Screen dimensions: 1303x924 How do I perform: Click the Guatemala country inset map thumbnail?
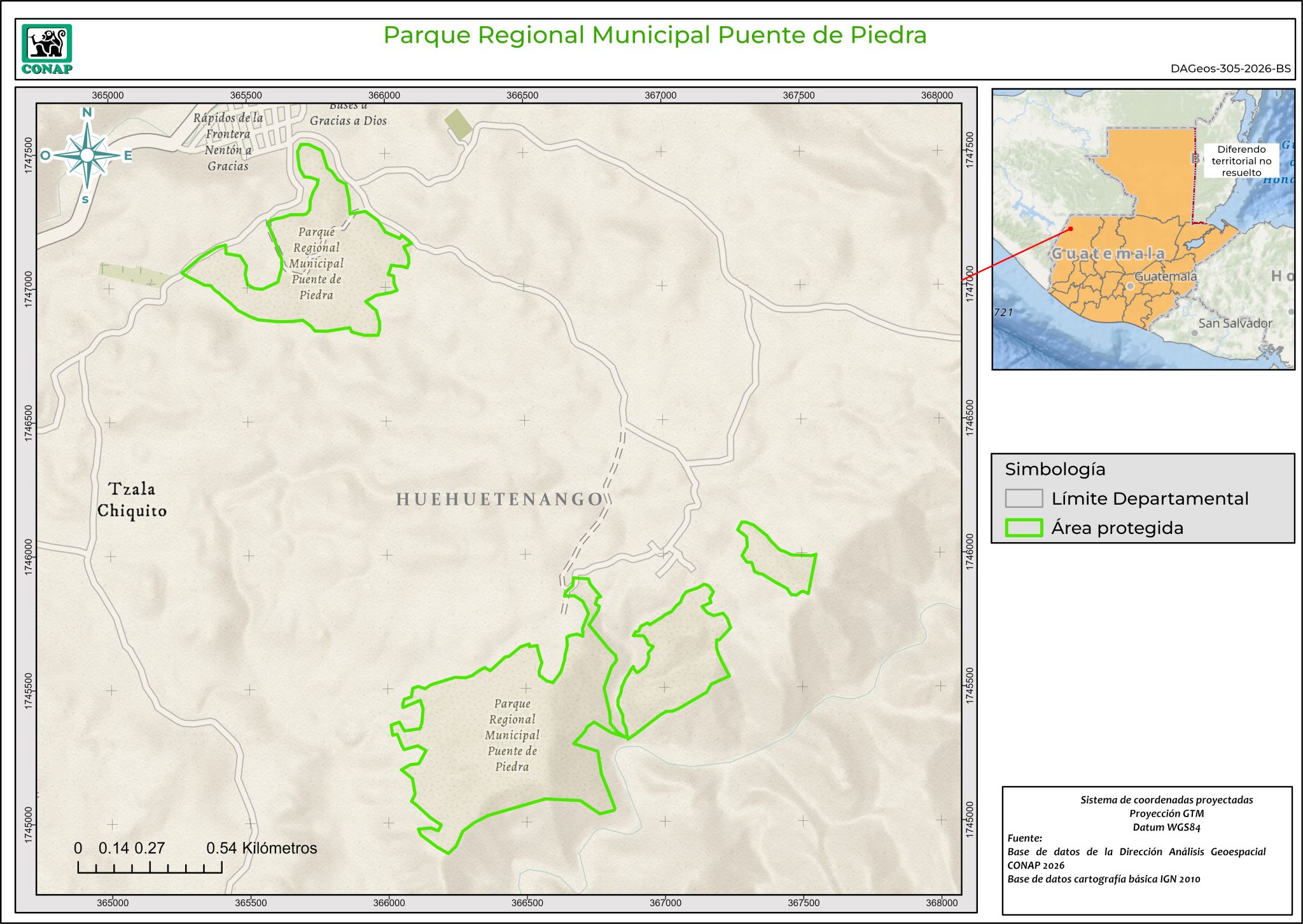(x=1143, y=229)
